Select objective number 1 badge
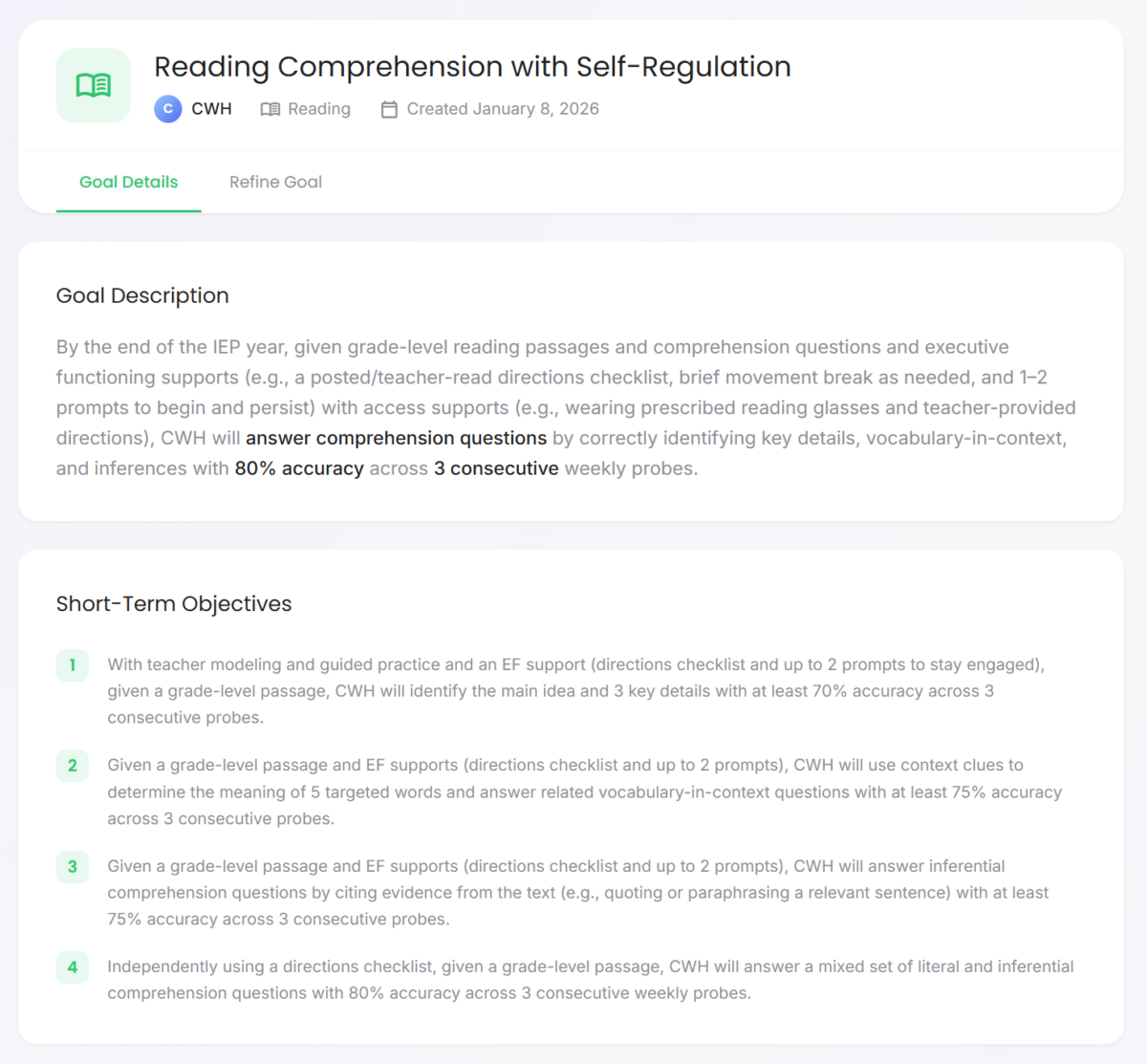Screen dimensions: 1147x1064 click(73, 665)
